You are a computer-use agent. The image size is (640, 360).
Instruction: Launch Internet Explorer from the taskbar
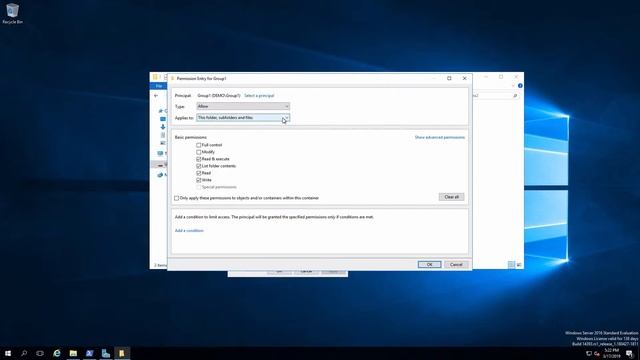[x=57, y=353]
